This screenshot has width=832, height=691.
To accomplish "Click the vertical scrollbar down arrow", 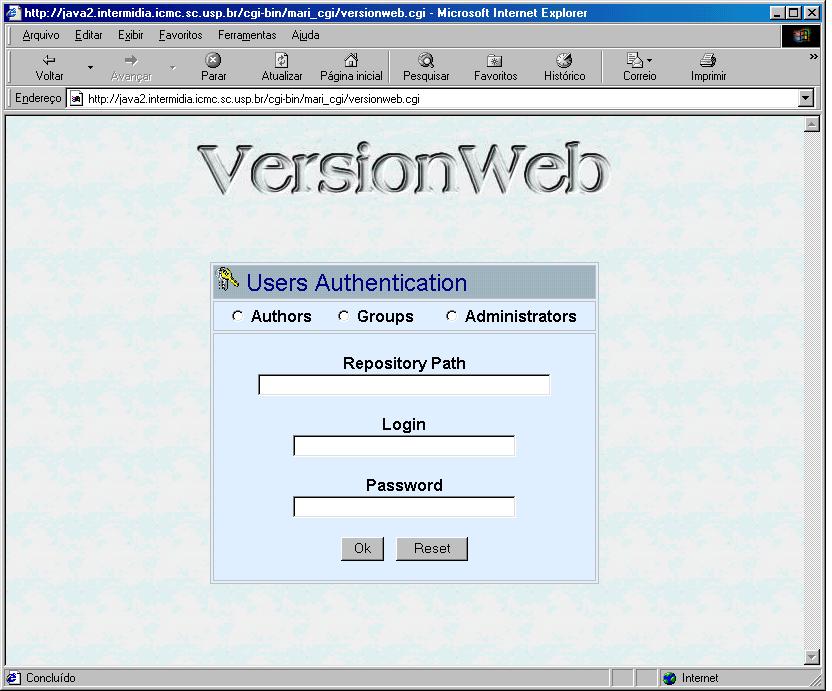I will coord(811,656).
